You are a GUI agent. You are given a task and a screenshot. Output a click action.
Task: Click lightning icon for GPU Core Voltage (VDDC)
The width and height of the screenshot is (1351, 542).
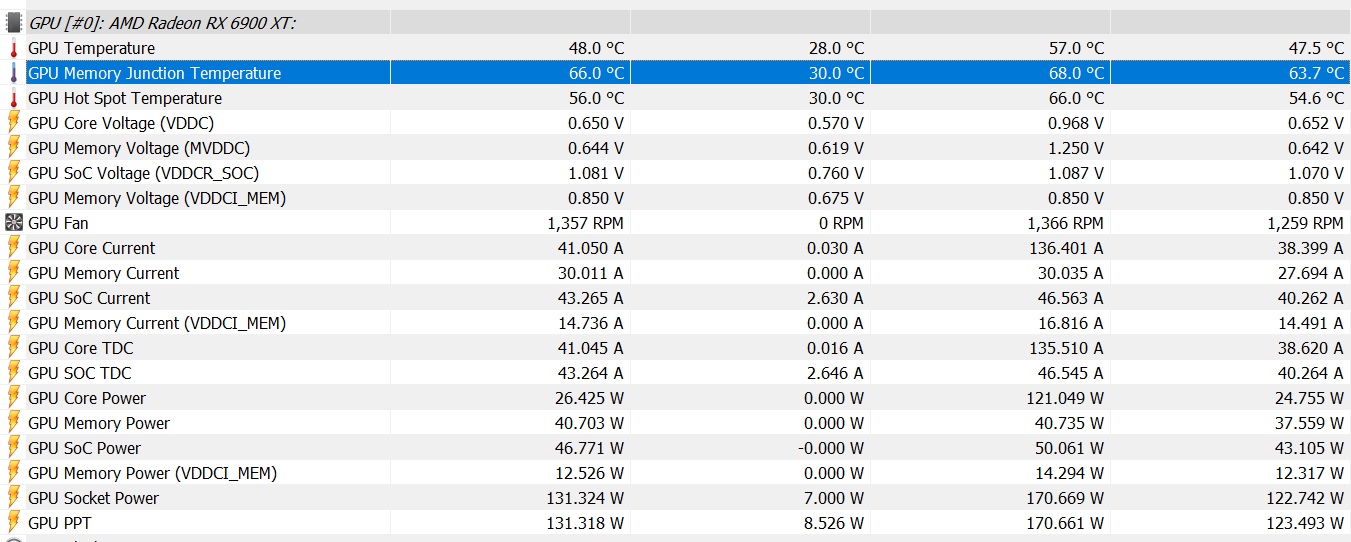(x=14, y=123)
